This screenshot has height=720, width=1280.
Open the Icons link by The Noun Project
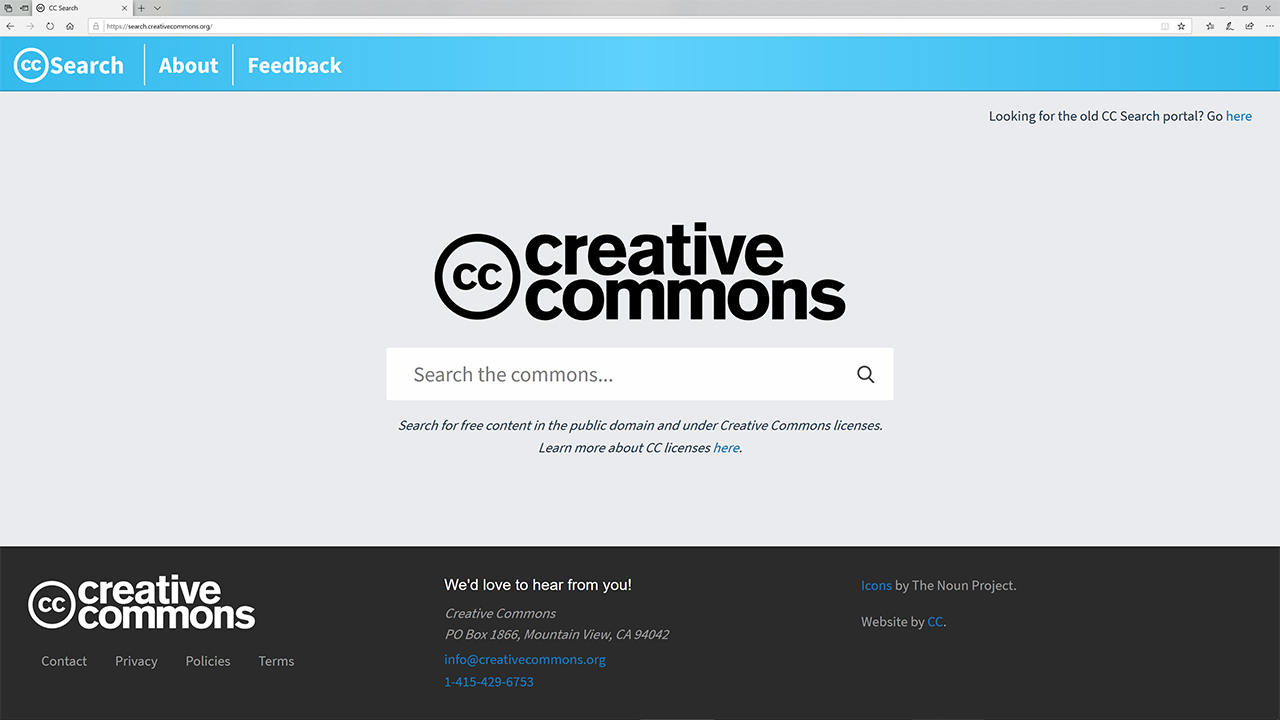pyautogui.click(x=876, y=586)
